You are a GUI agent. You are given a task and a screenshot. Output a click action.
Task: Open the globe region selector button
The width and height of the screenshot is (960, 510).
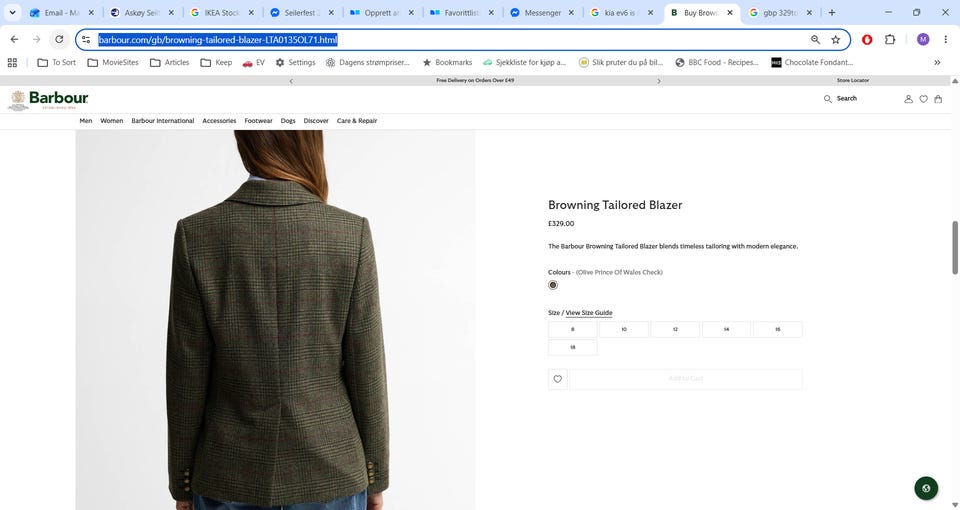point(926,488)
